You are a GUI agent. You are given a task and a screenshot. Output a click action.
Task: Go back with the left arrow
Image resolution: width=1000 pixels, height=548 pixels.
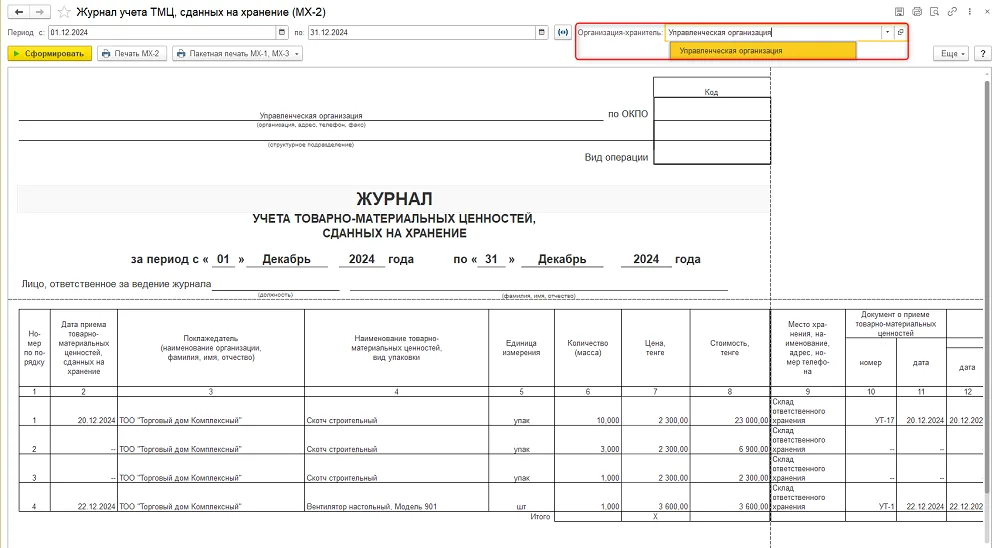19,11
